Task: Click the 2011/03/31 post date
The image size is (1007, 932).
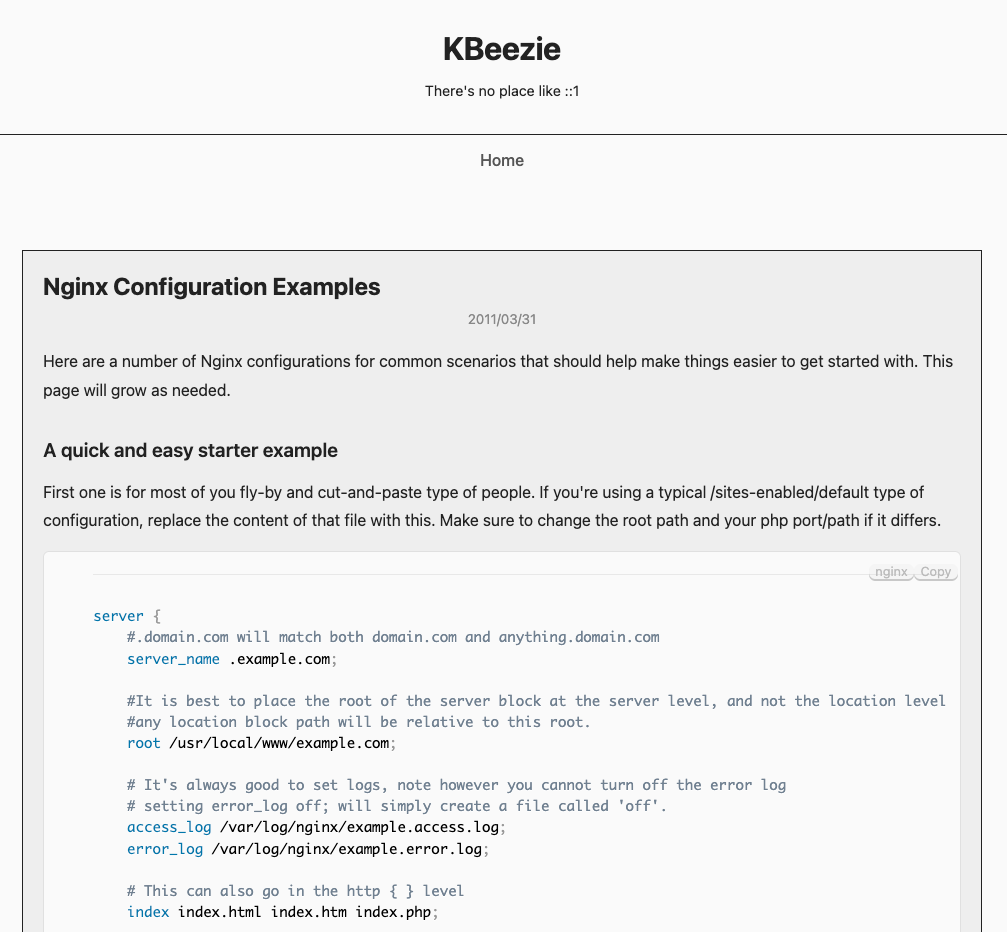Action: click(x=502, y=319)
